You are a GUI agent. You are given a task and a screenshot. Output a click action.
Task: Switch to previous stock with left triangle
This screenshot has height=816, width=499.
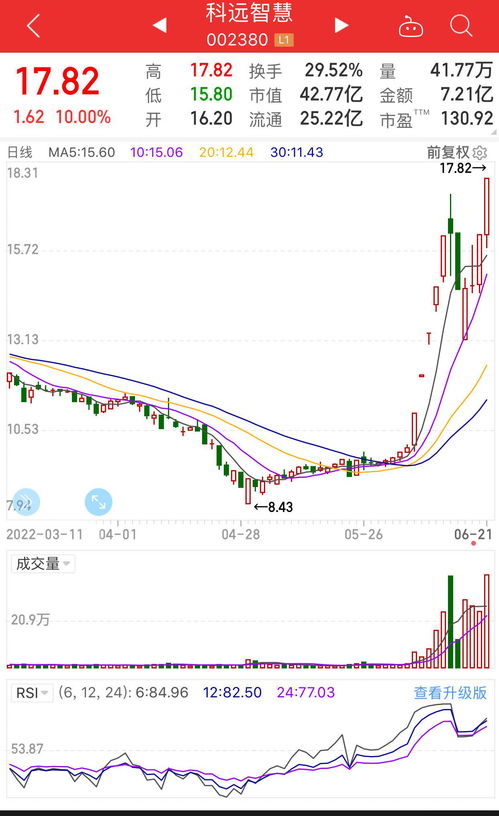pos(159,25)
